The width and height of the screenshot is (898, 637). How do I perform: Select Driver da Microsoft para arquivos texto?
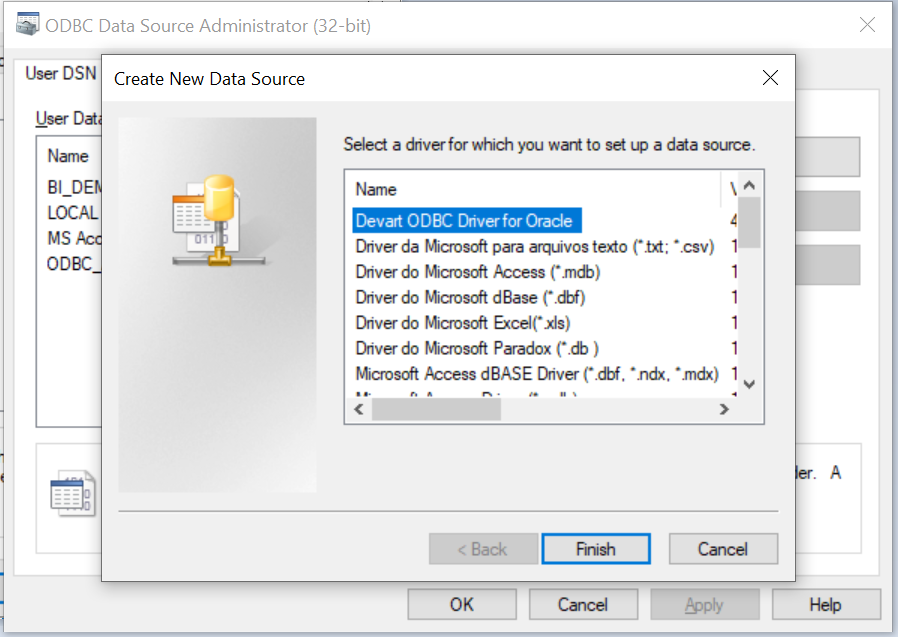tap(534, 246)
